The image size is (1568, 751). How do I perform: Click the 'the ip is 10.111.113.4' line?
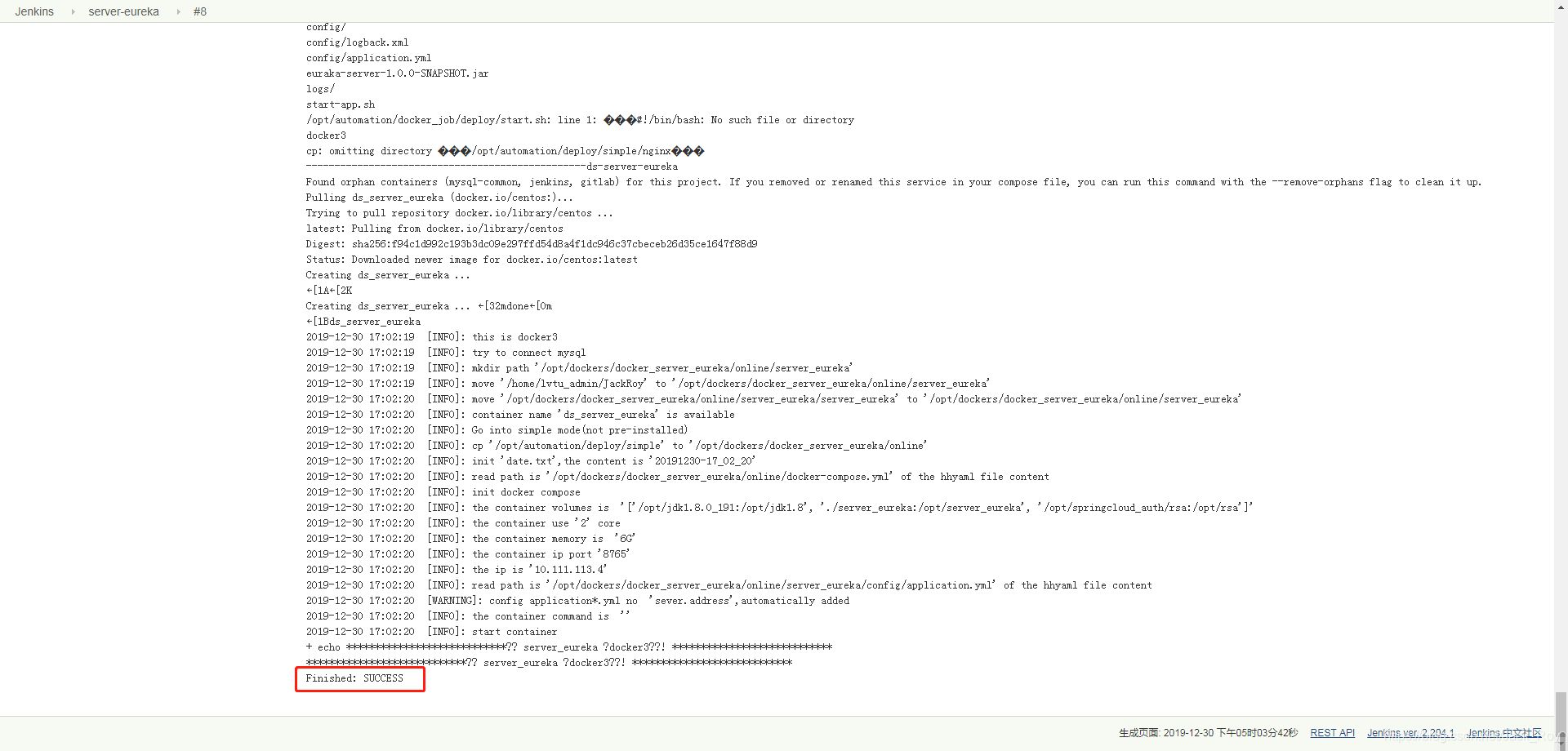(457, 570)
